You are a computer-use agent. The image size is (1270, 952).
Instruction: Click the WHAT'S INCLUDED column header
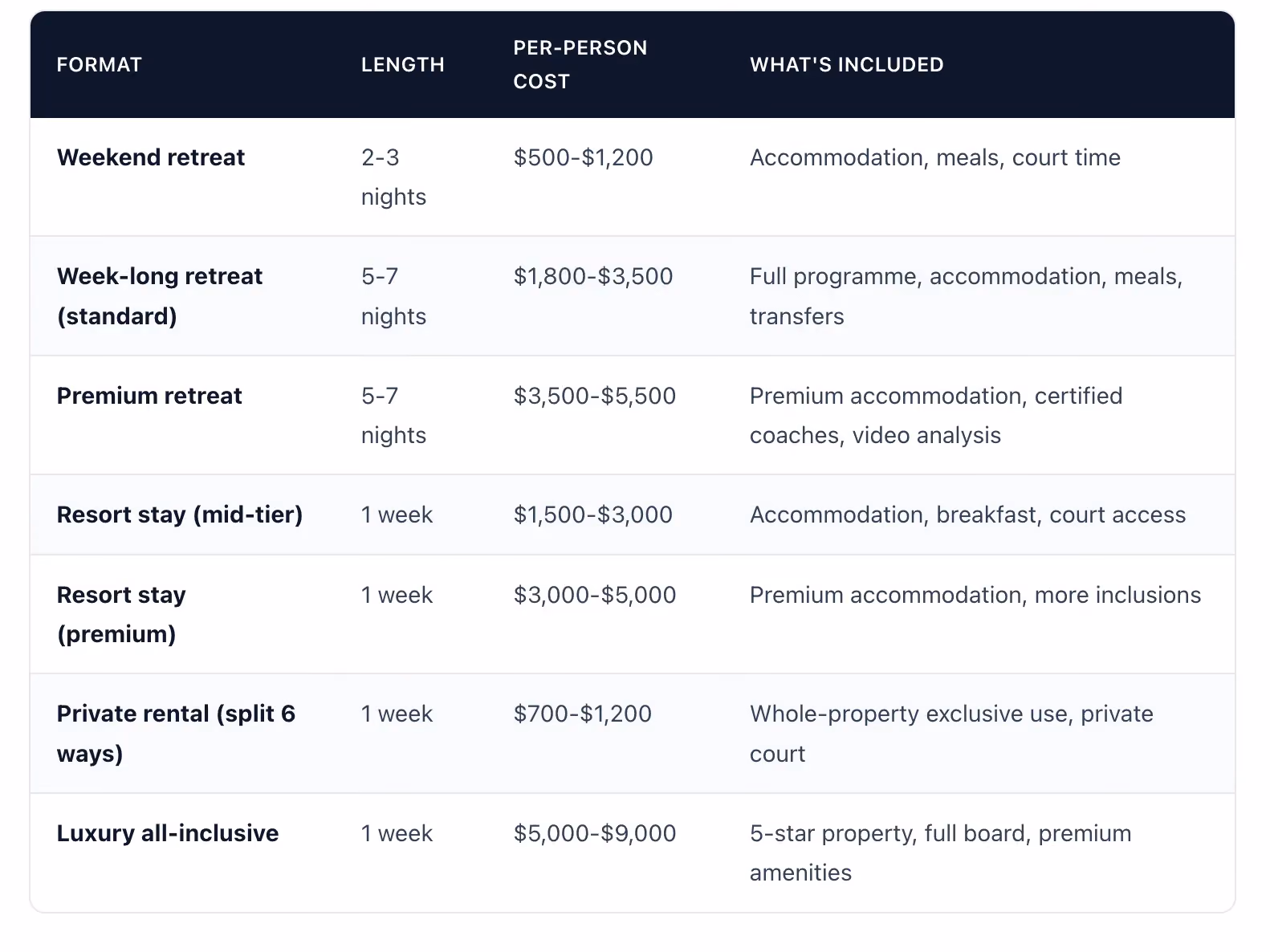846,65
